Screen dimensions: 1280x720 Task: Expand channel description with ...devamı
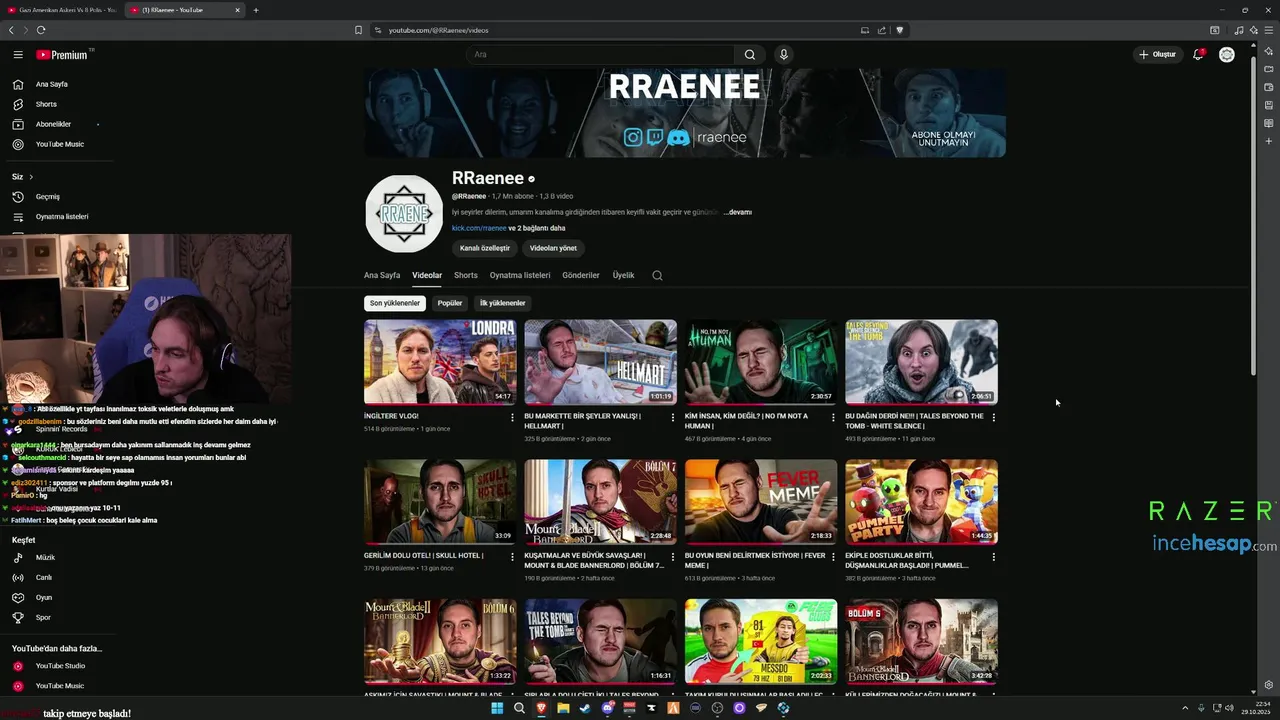click(738, 212)
